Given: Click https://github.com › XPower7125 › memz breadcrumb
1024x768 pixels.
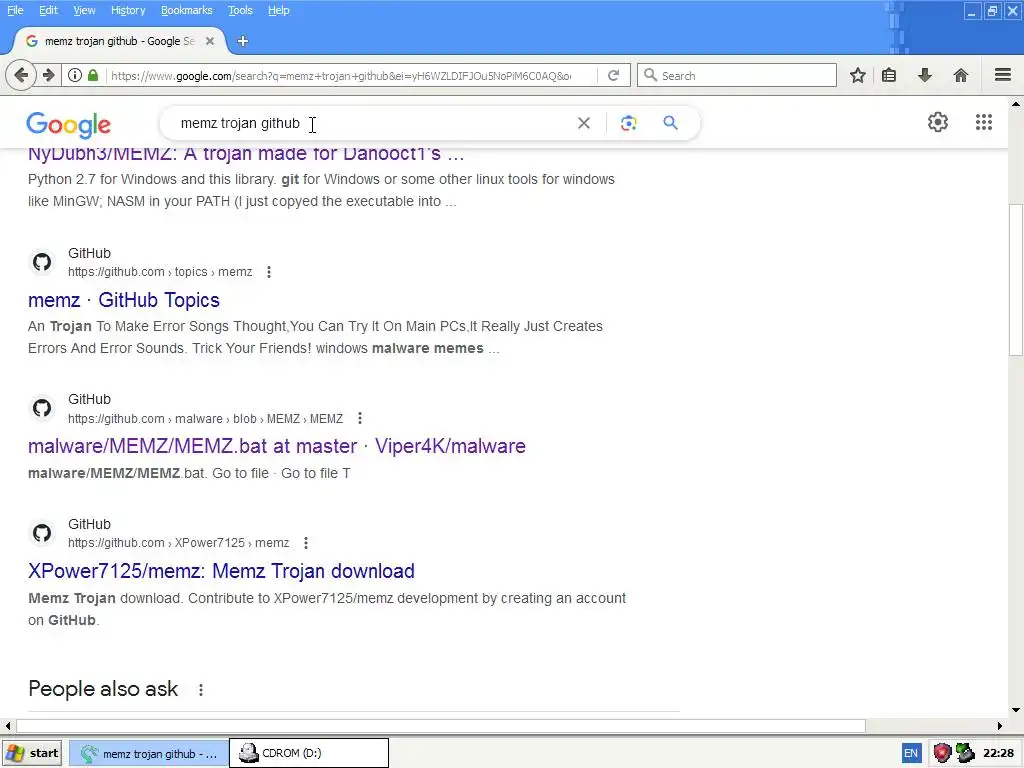Looking at the screenshot, I should (178, 543).
